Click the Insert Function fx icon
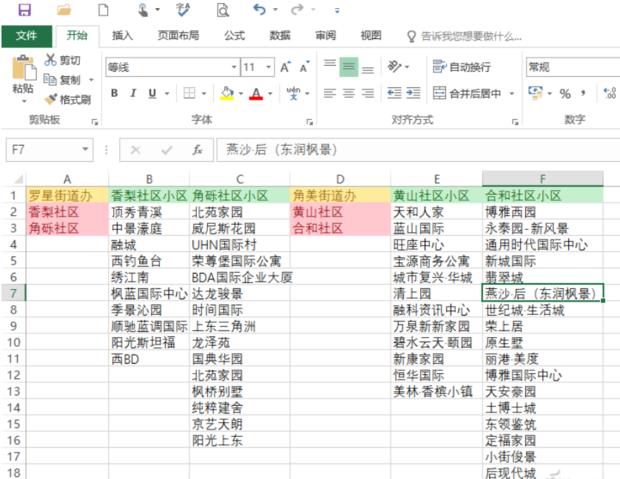Image resolution: width=620 pixels, height=479 pixels. click(x=197, y=150)
